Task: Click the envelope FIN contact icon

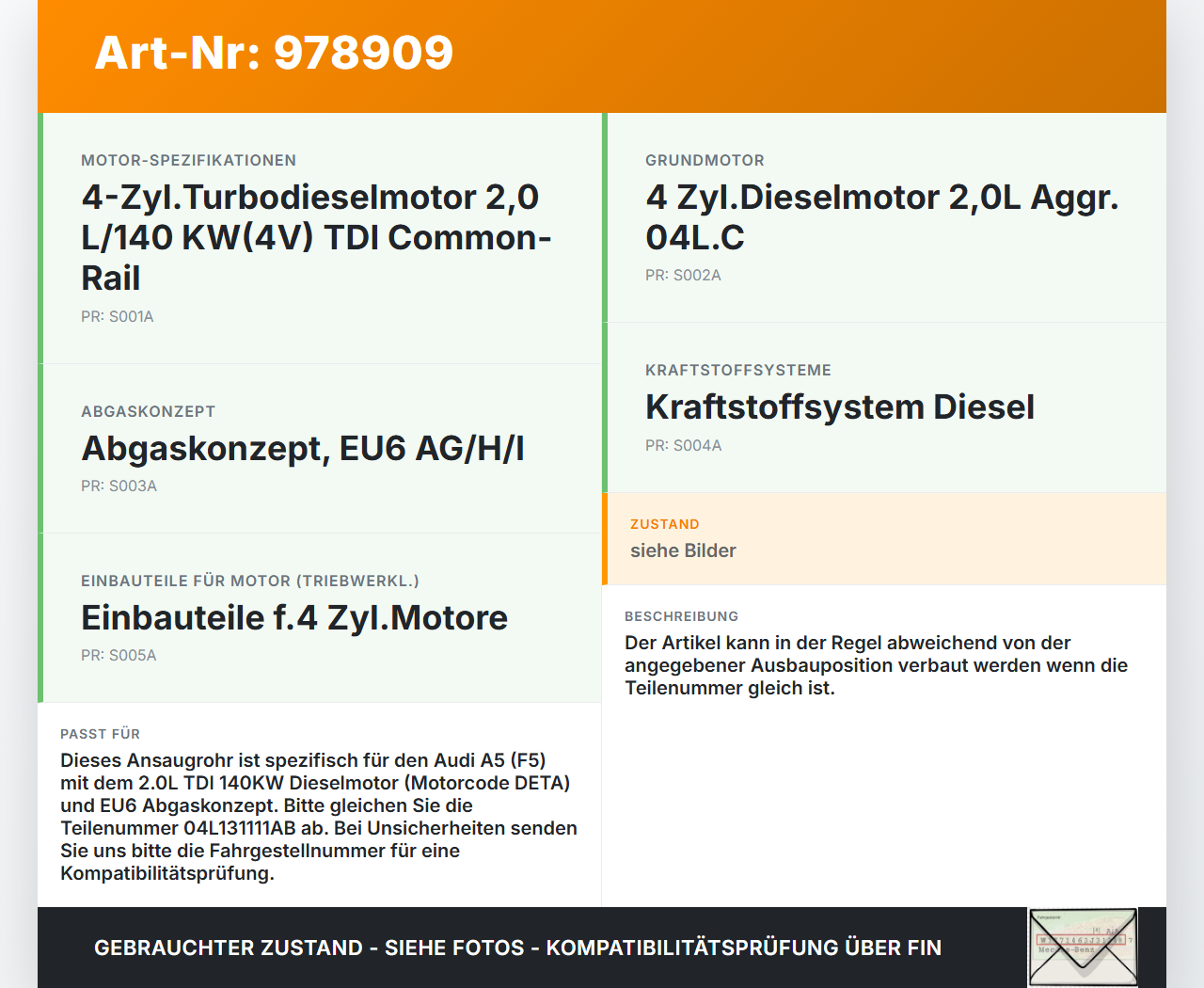Action: tap(1082, 947)
